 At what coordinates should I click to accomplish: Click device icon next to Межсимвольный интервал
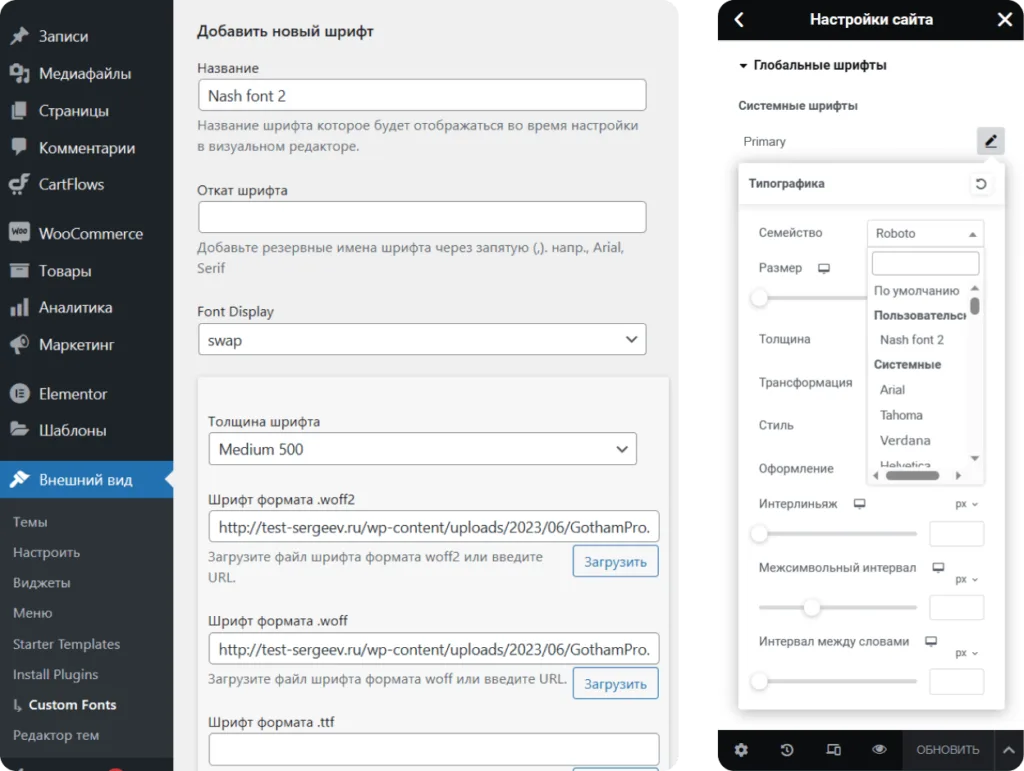click(938, 568)
